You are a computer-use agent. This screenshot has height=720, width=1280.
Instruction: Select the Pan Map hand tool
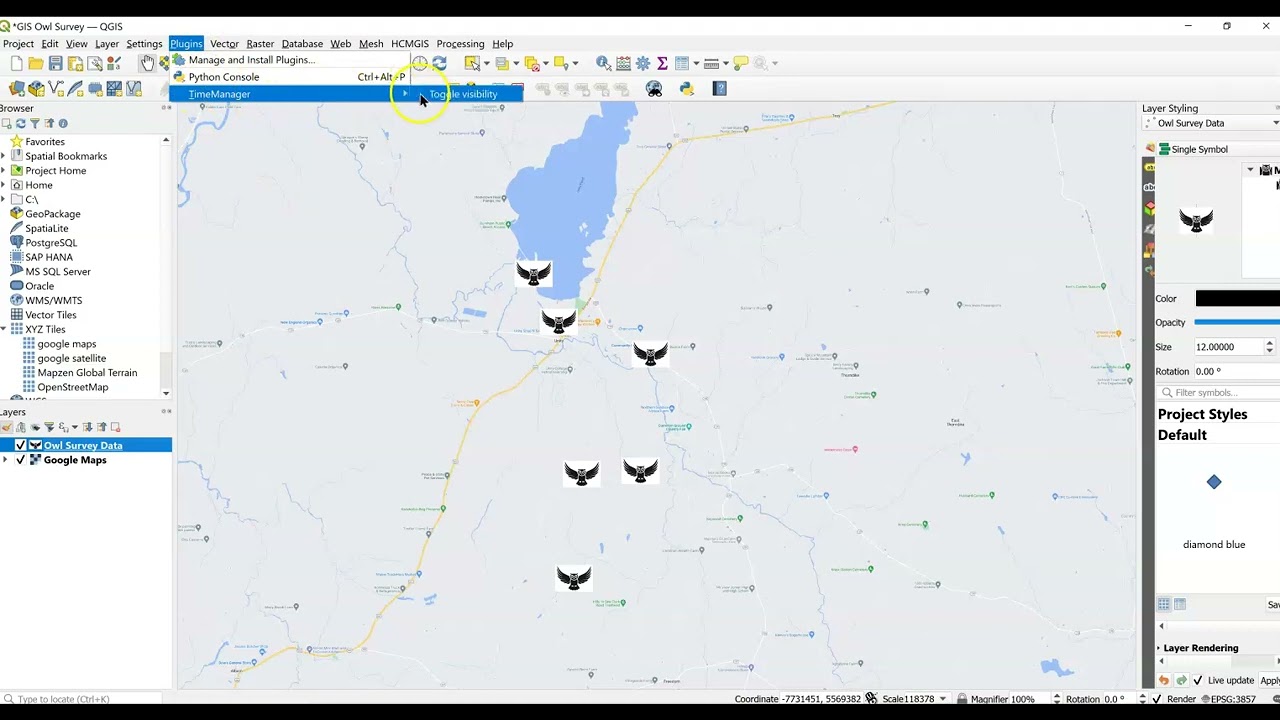click(x=147, y=63)
